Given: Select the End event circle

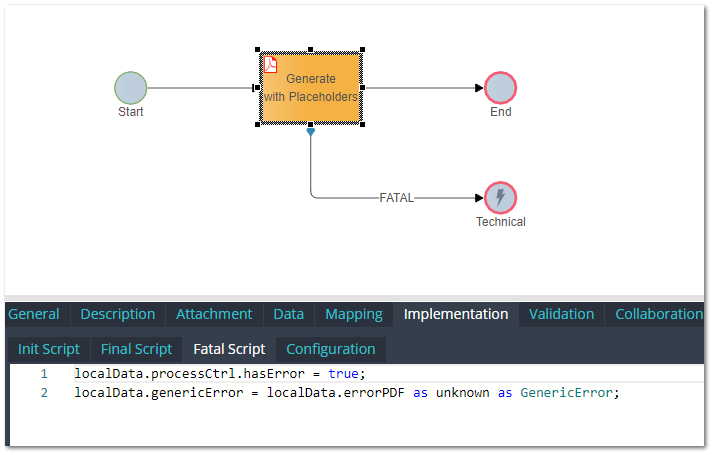Looking at the screenshot, I should tap(500, 88).
